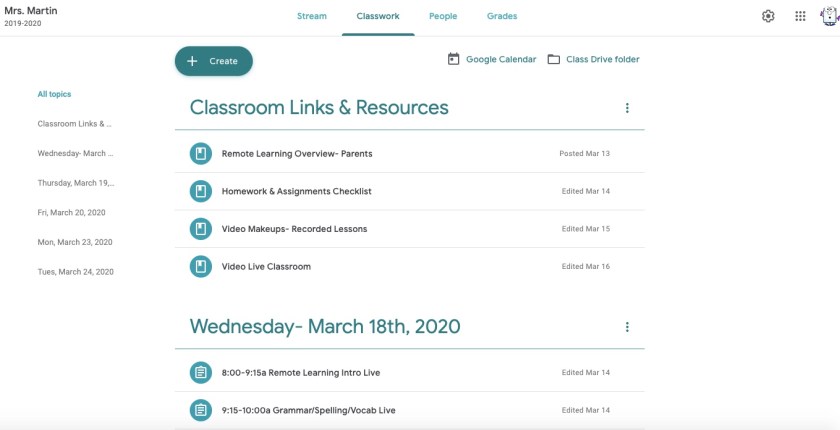Open the Google apps grid

point(800,16)
